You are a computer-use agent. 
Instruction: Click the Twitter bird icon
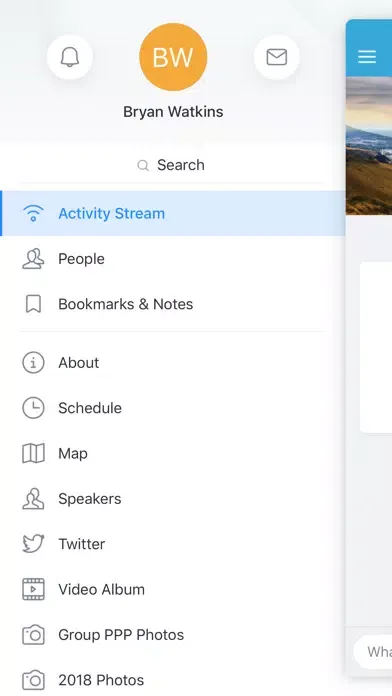tap(33, 544)
